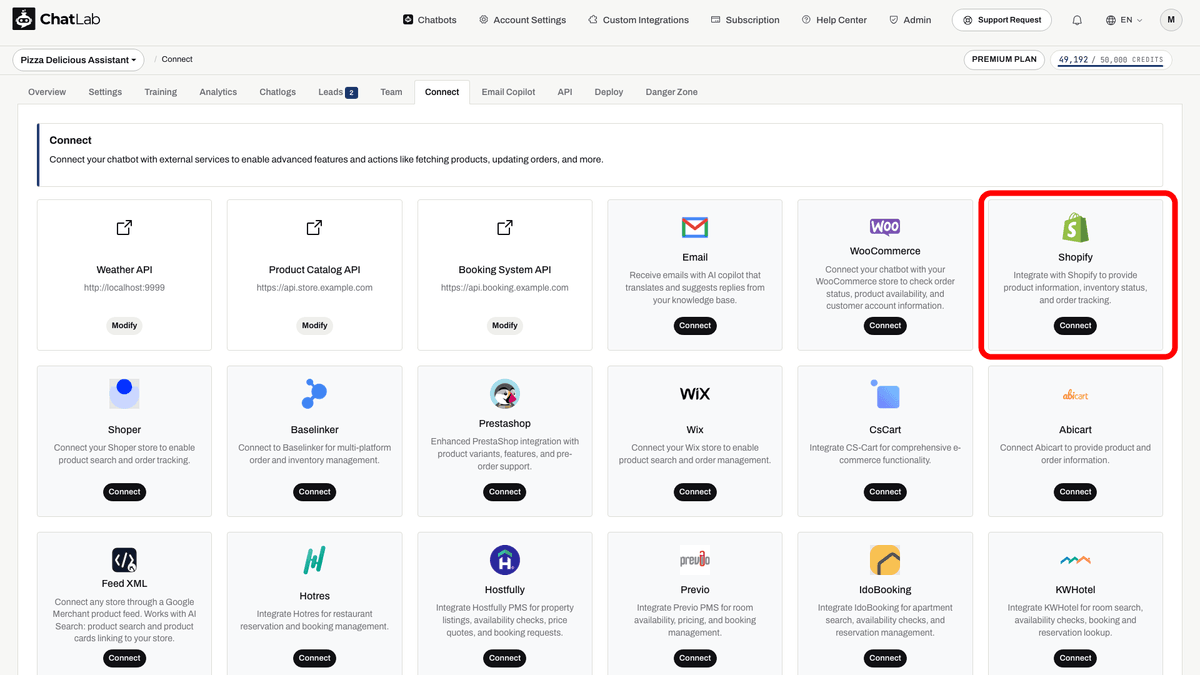1200x675 pixels.
Task: Click the Hostfully logo icon
Action: point(505,560)
